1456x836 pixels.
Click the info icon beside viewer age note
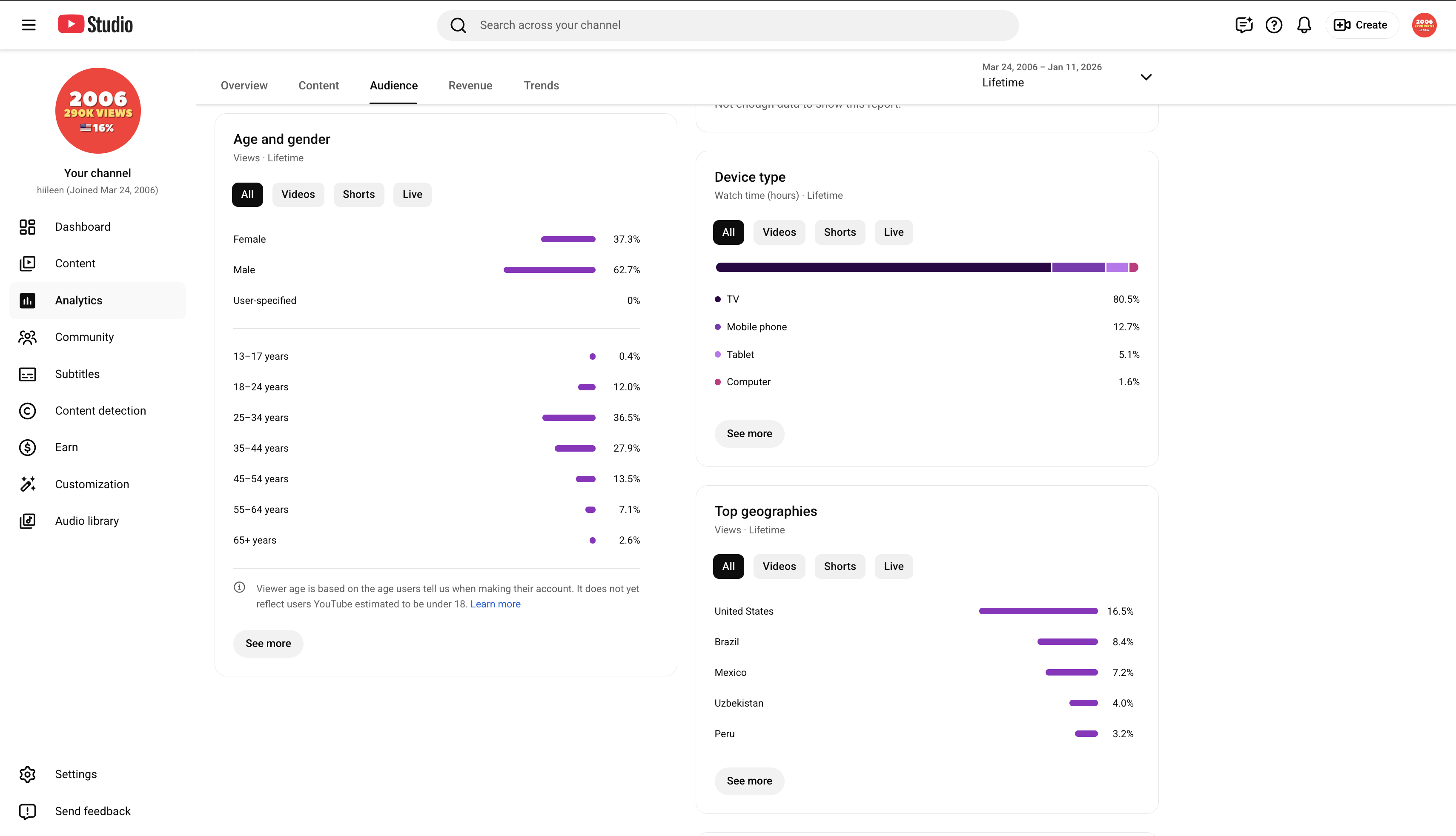[239, 587]
